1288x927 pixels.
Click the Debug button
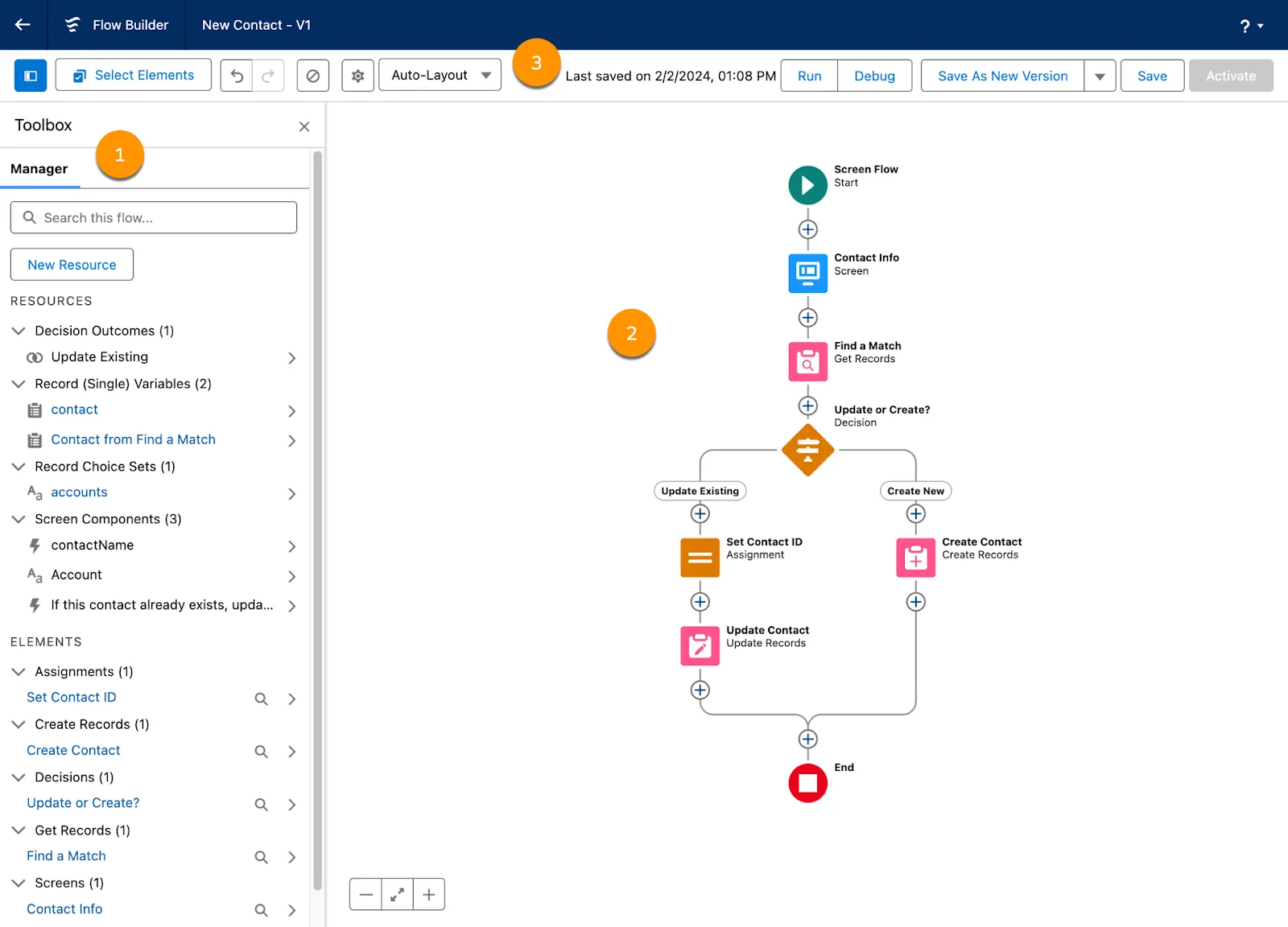coord(874,75)
